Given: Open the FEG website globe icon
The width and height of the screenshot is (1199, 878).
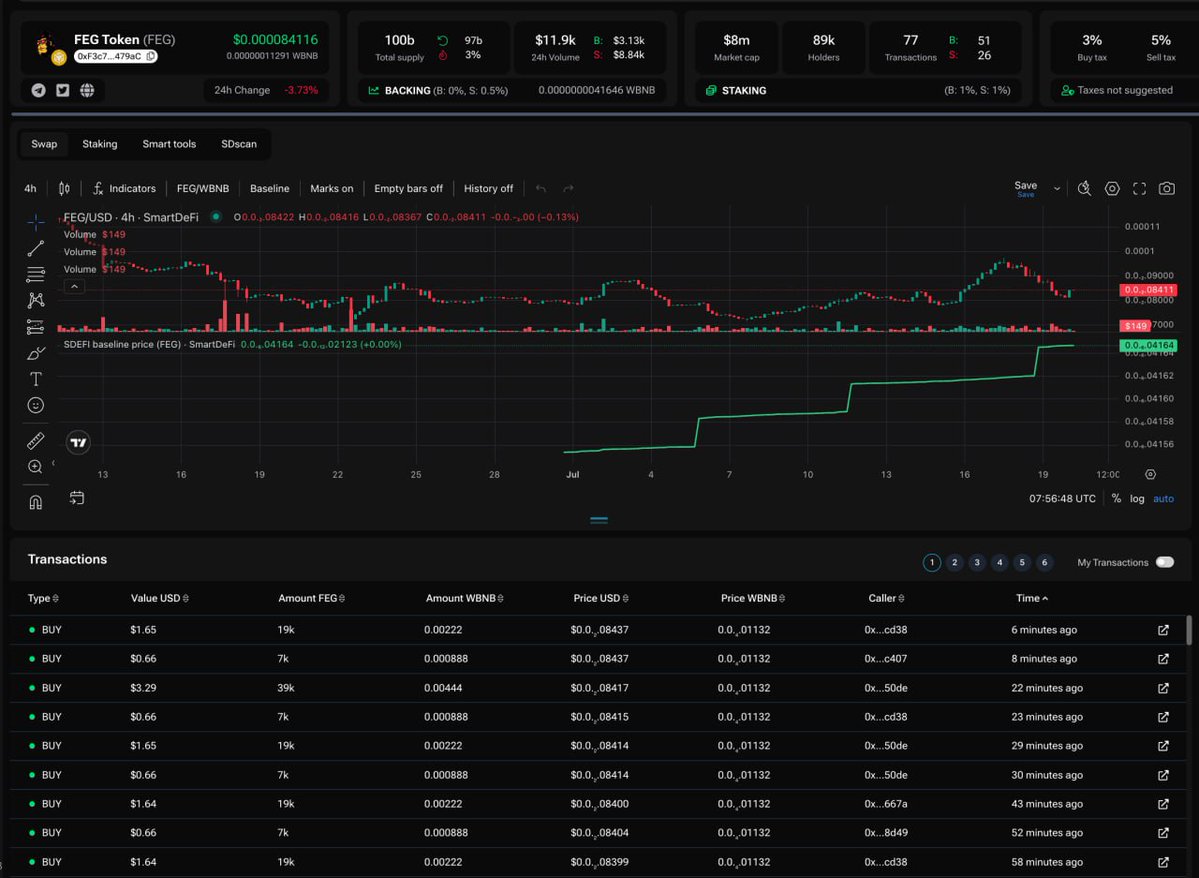Looking at the screenshot, I should [87, 90].
